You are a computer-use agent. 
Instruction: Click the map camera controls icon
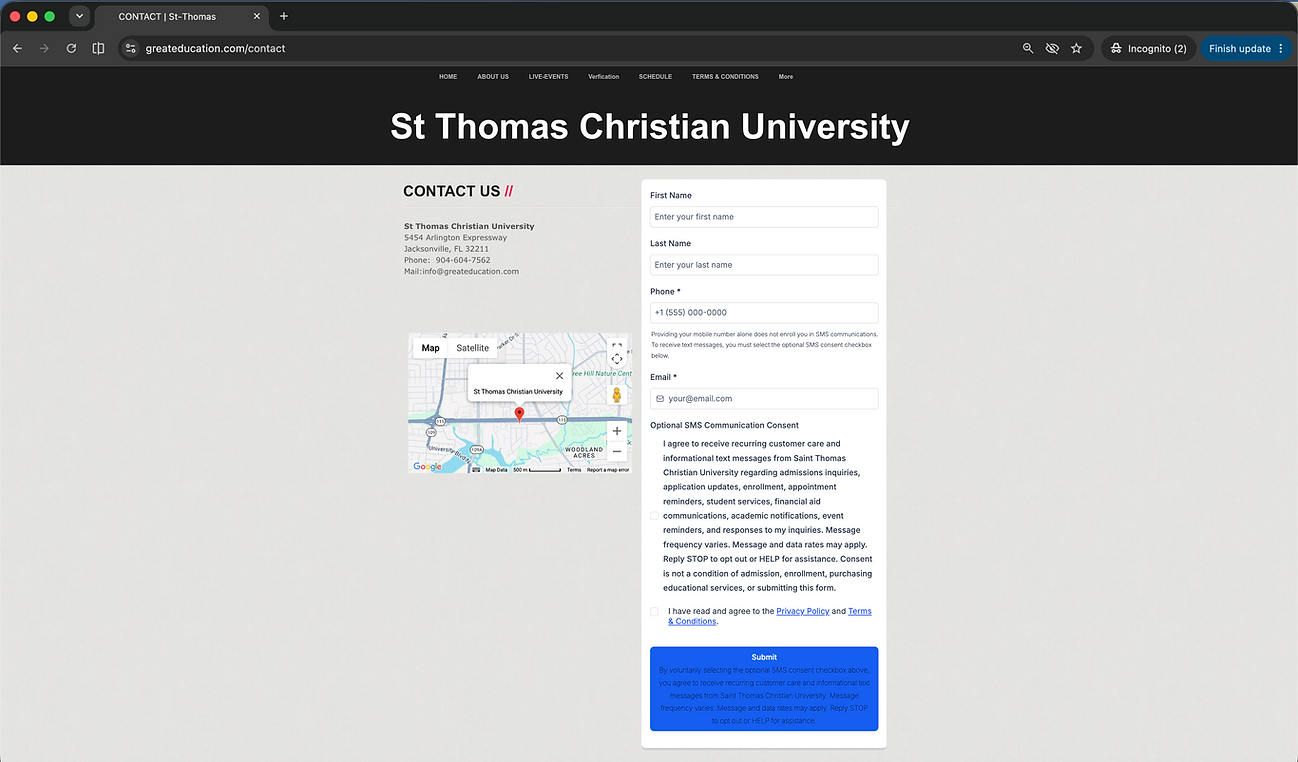tap(617, 359)
